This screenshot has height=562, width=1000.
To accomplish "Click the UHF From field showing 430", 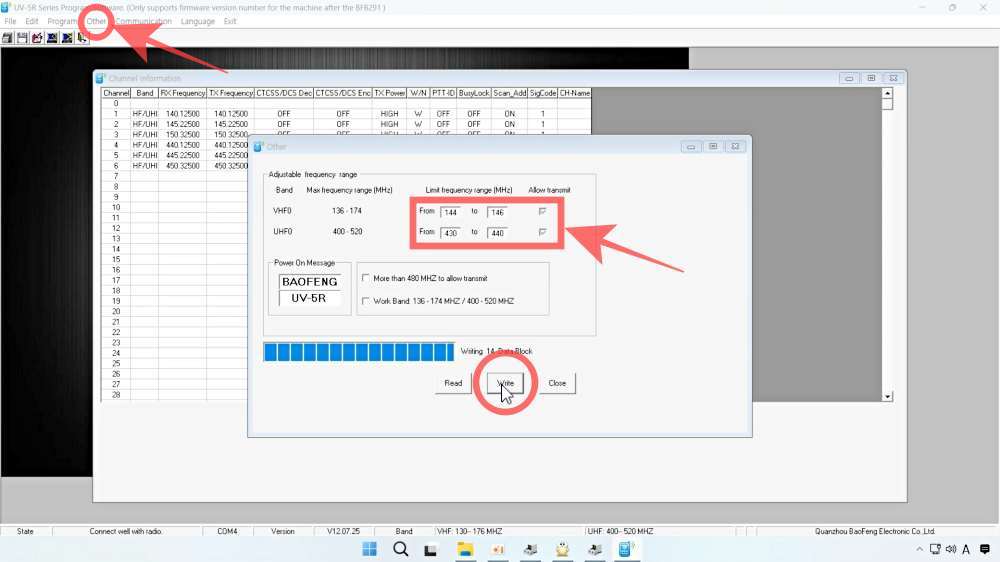I will pyautogui.click(x=450, y=233).
